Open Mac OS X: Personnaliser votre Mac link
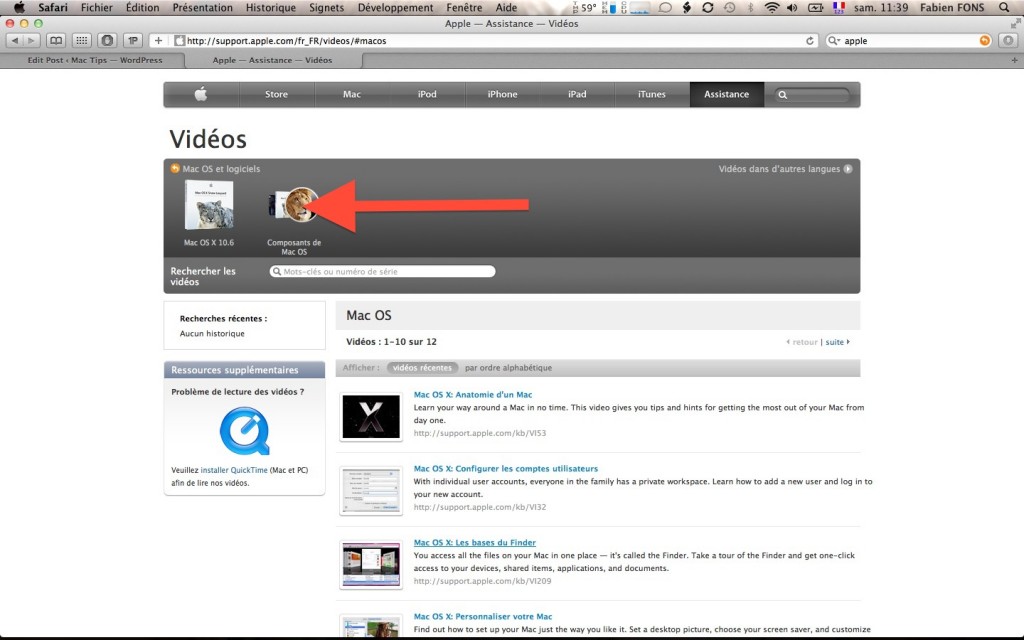The image size is (1024, 640). pyautogui.click(x=483, y=616)
